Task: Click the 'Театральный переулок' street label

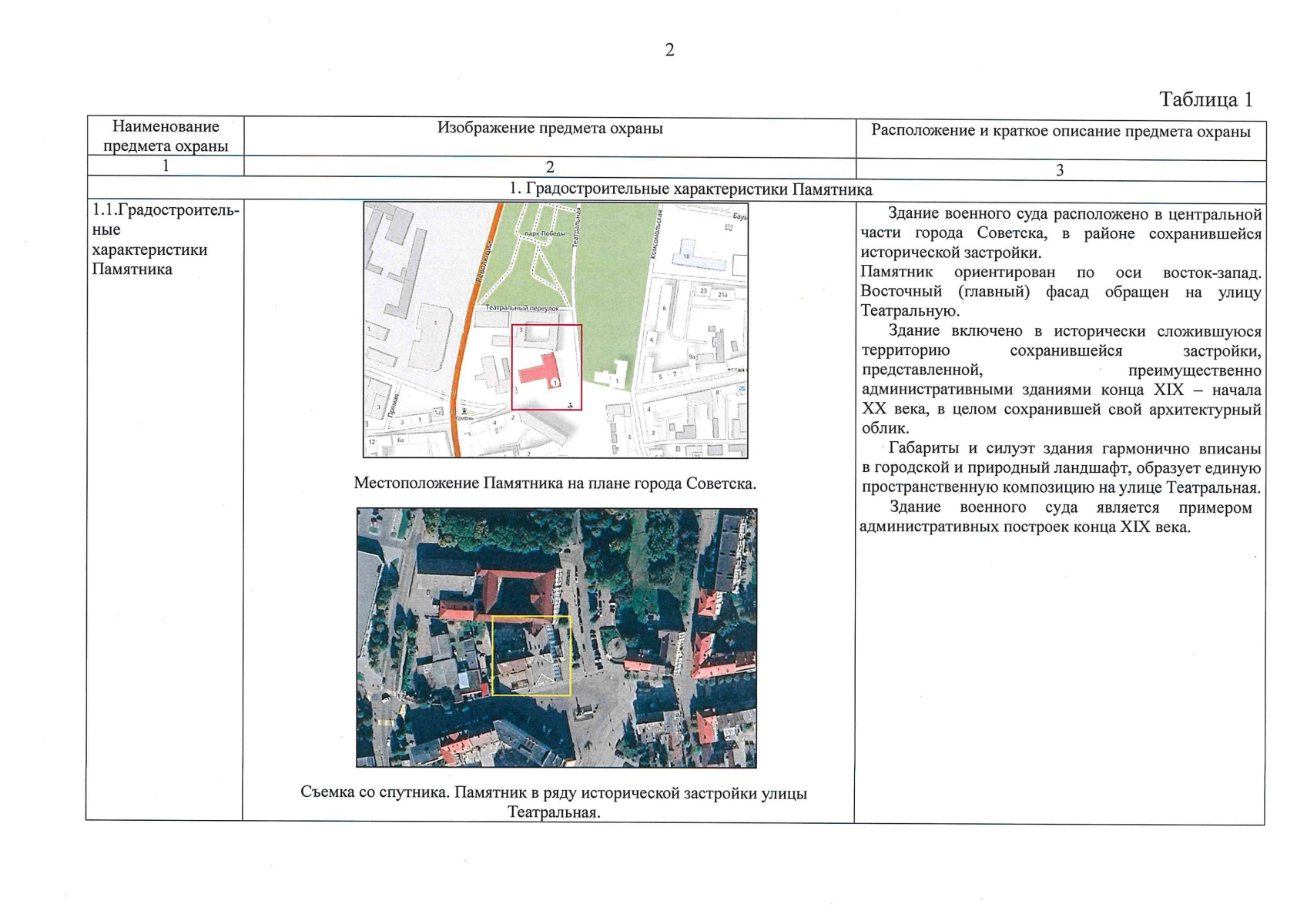Action: tap(522, 308)
